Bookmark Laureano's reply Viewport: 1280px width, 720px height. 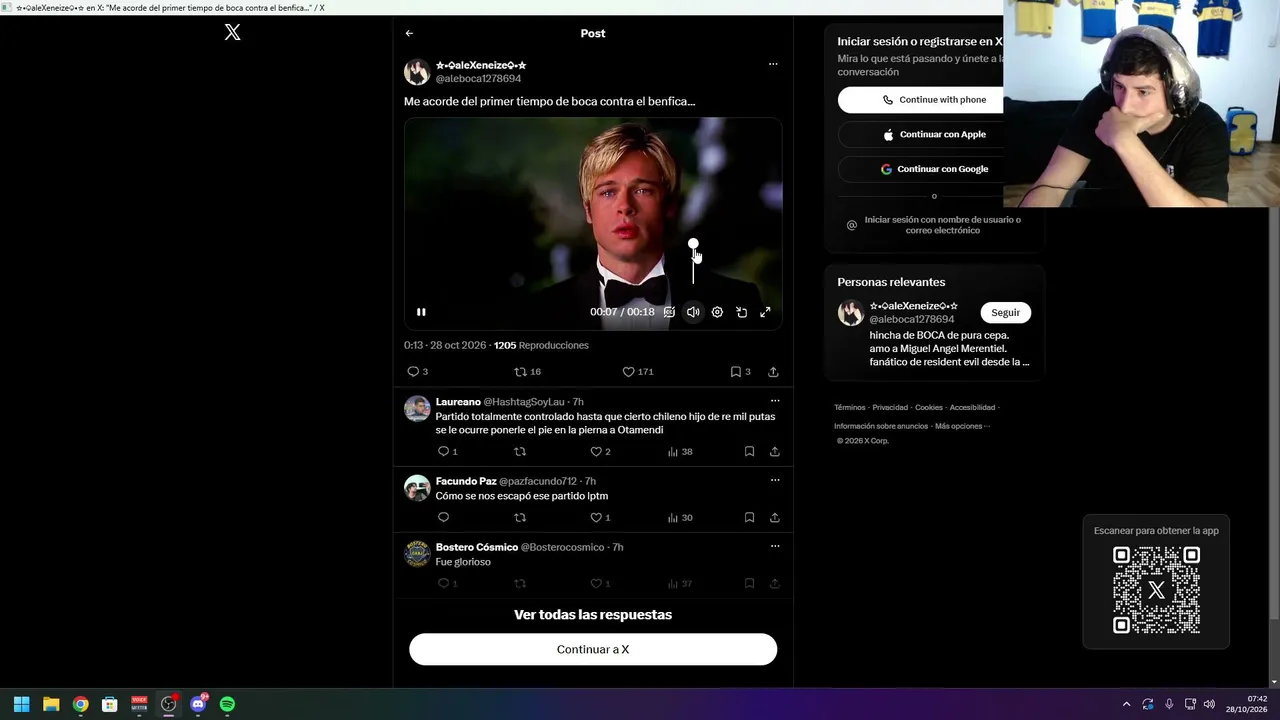coord(749,451)
